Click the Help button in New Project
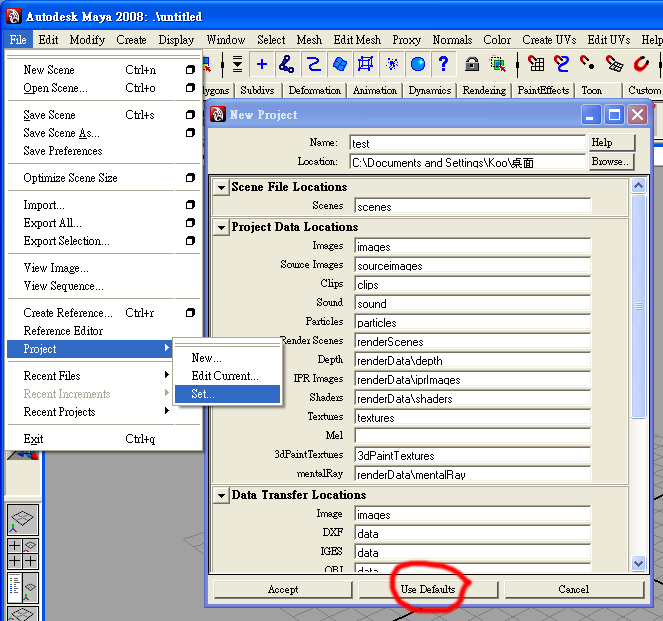The width and height of the screenshot is (663, 621). coord(611,142)
